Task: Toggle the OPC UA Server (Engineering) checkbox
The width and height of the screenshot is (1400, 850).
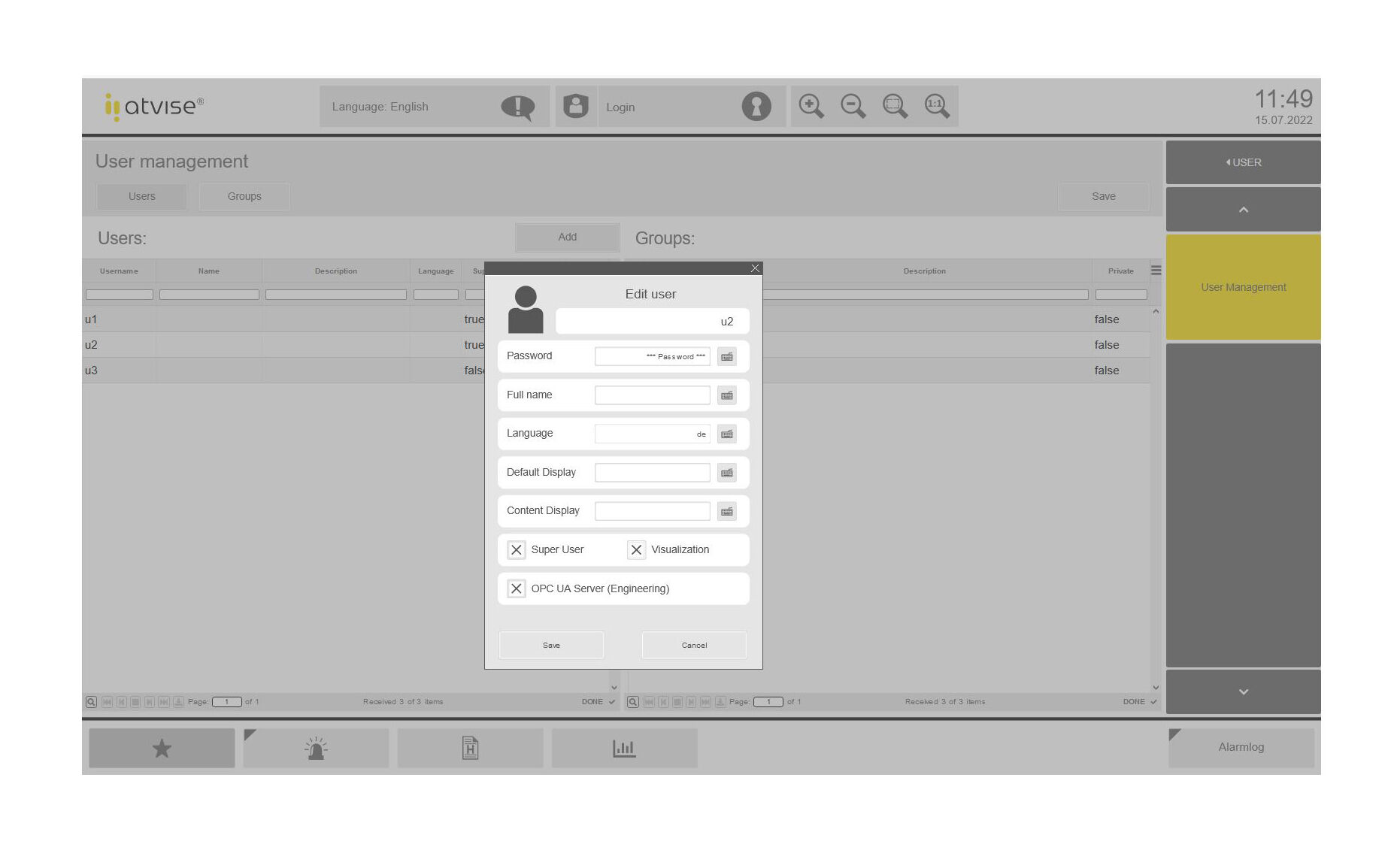Action: 516,588
